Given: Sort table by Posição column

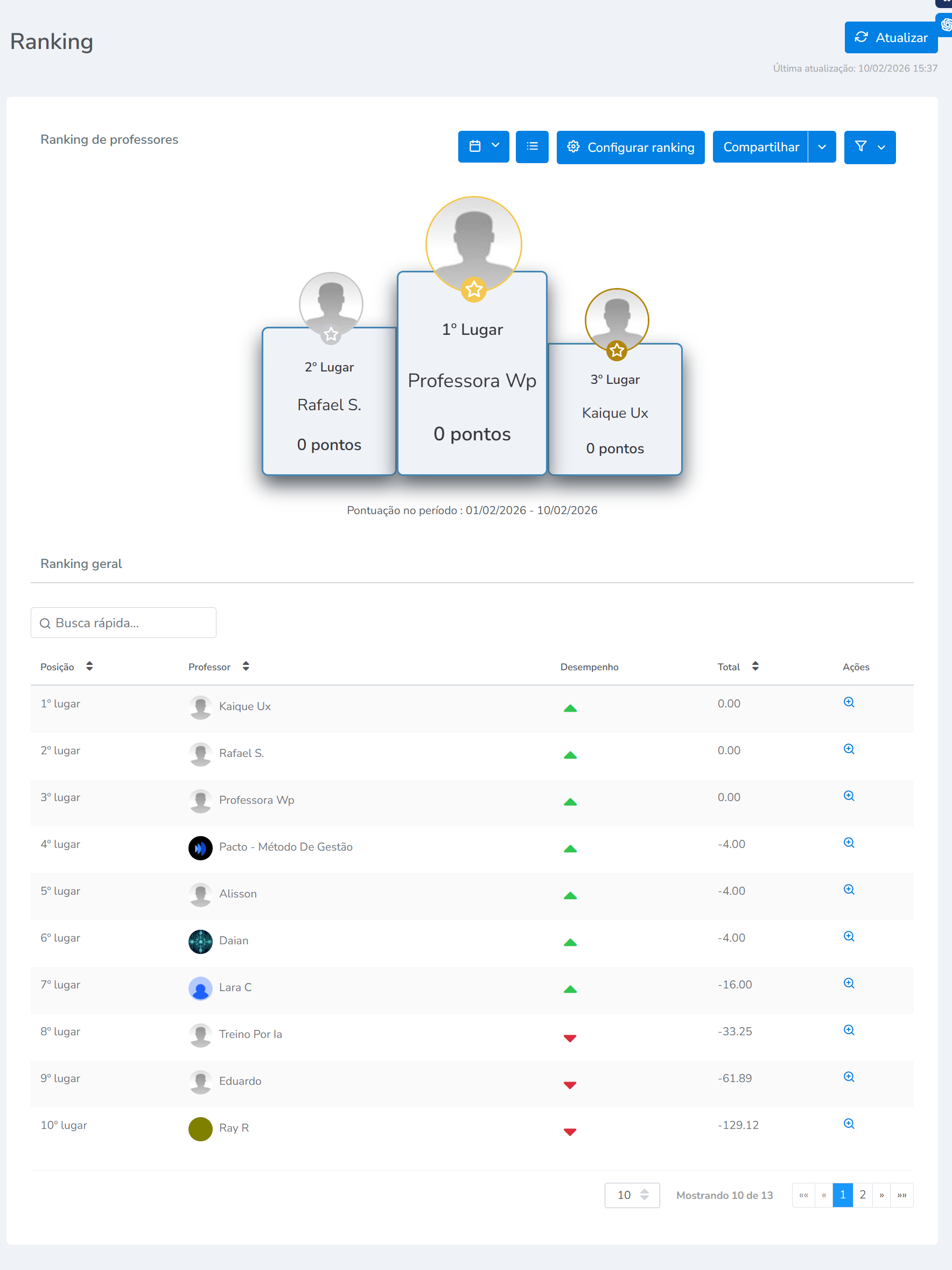Looking at the screenshot, I should [x=89, y=666].
